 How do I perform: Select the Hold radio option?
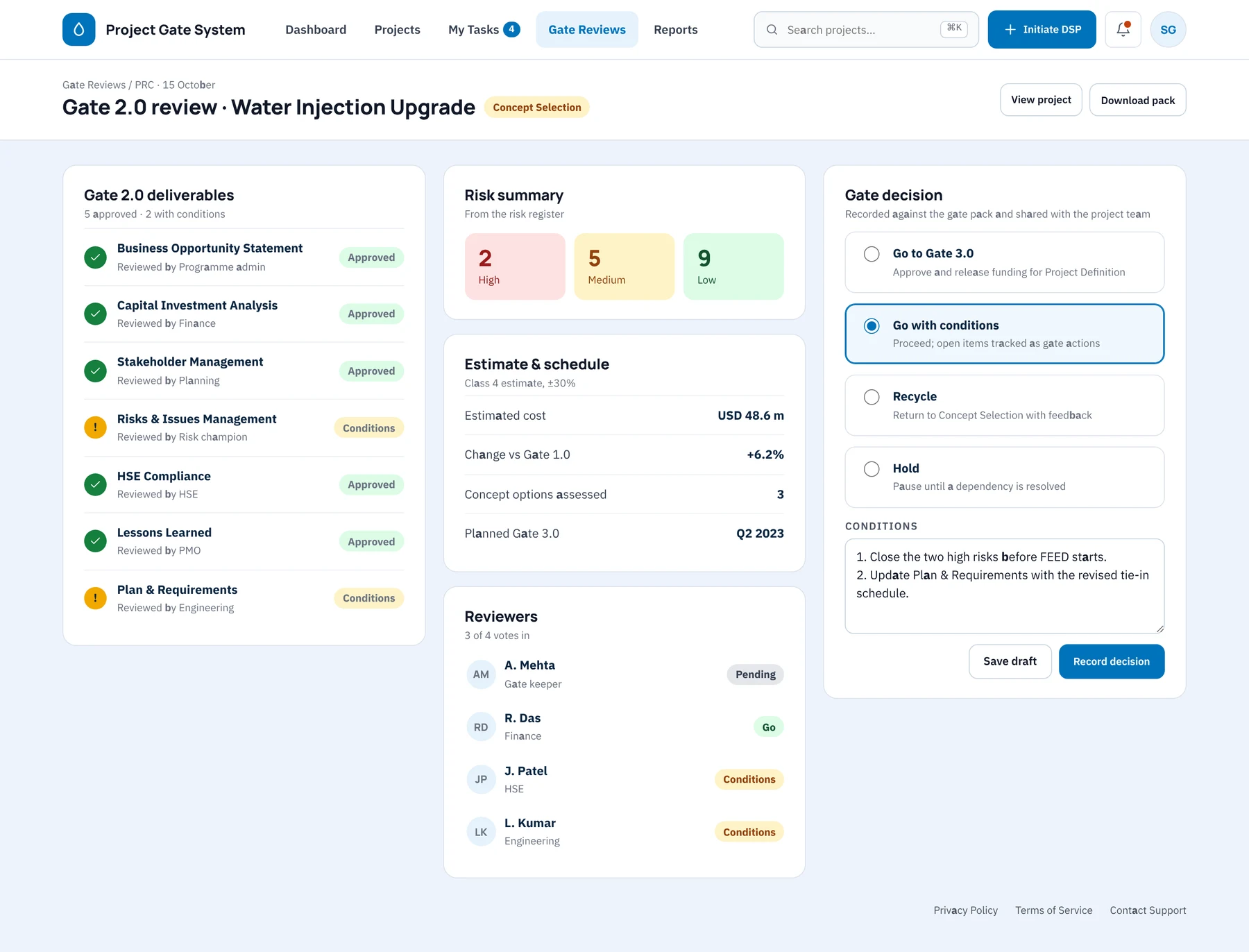click(x=872, y=469)
